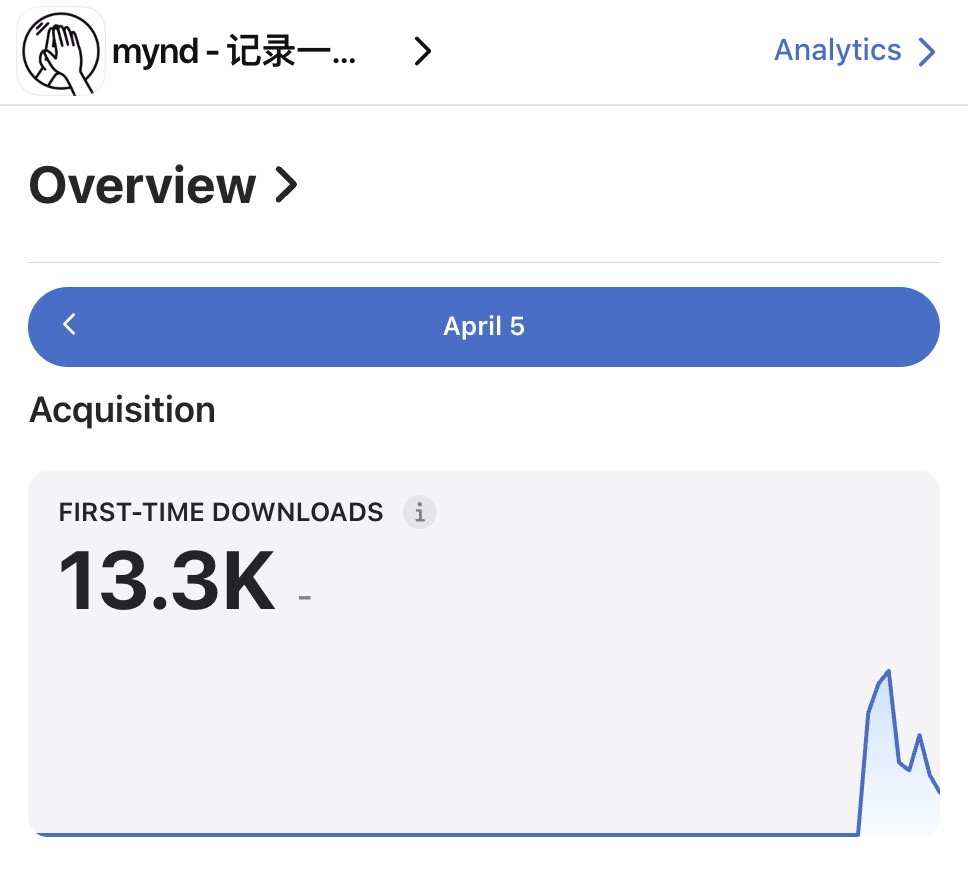Expand app switcher chevron beside mynd

point(422,51)
